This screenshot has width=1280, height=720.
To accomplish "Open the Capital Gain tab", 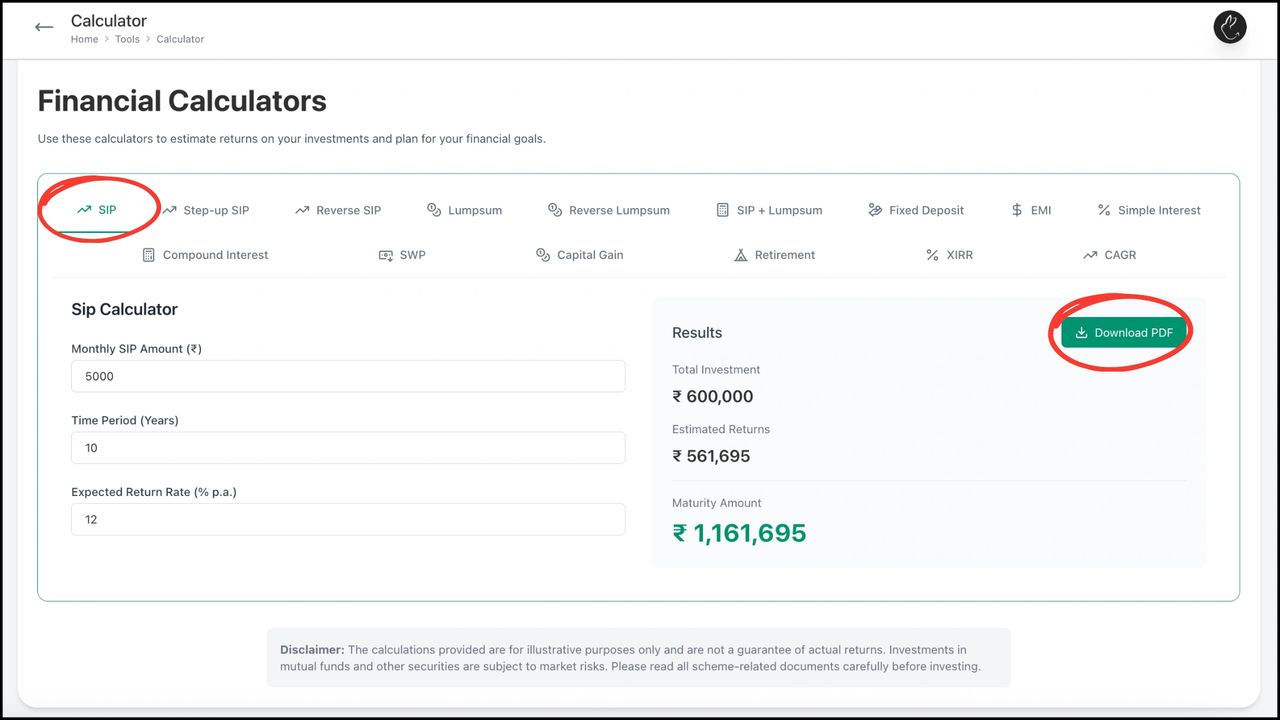I will tap(580, 255).
